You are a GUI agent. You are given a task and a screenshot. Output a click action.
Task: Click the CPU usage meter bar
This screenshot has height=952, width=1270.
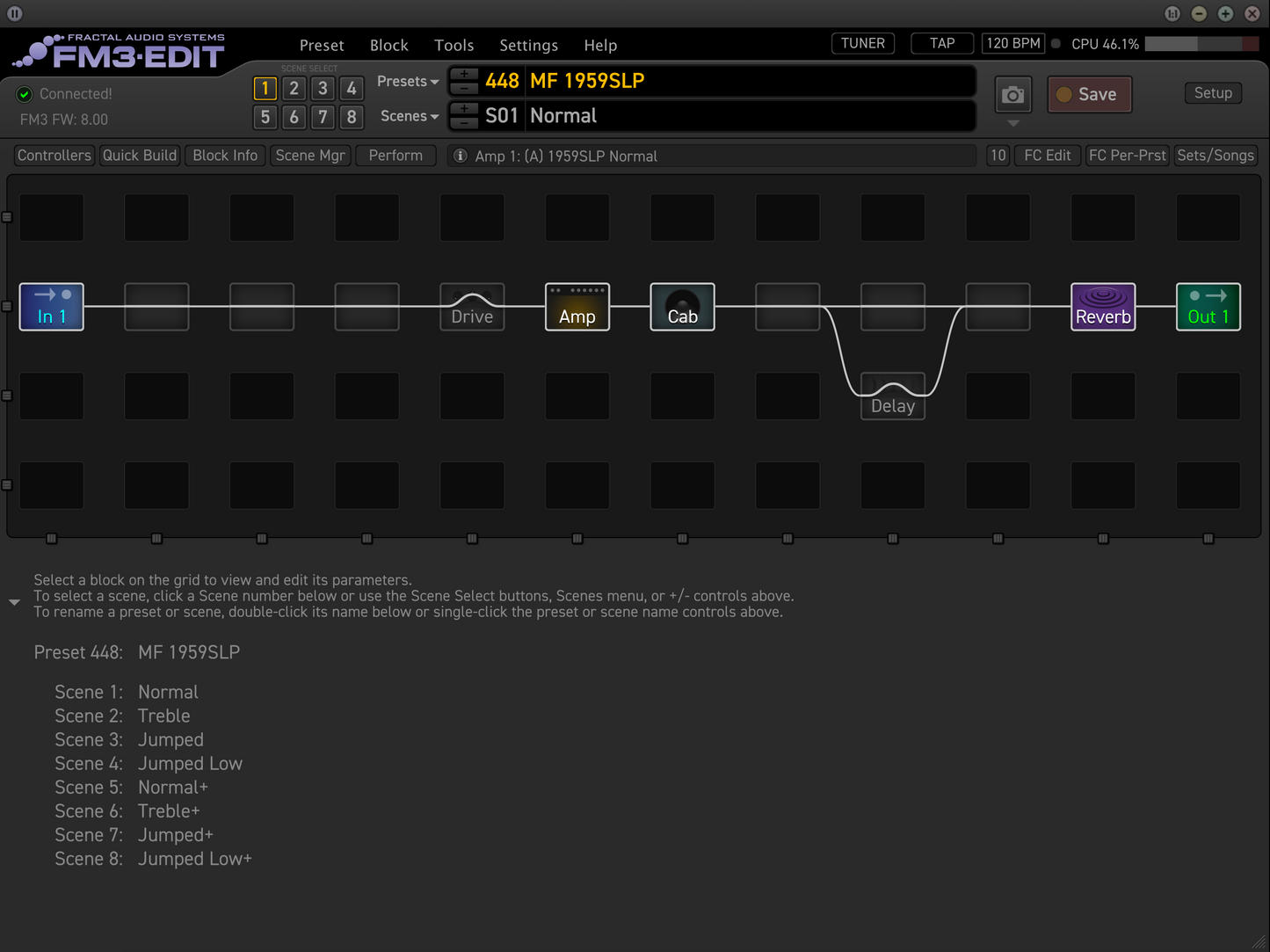(x=1201, y=44)
